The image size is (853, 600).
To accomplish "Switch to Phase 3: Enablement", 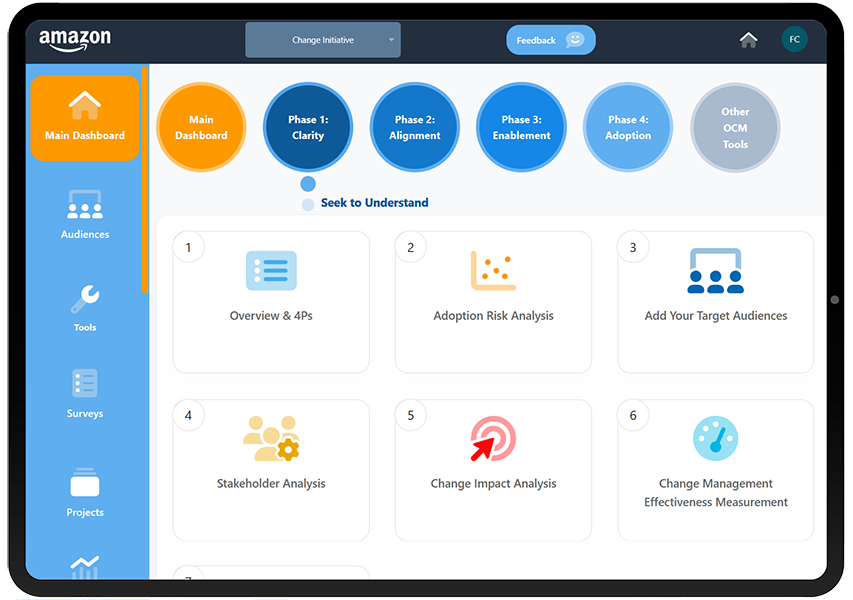I will [521, 127].
